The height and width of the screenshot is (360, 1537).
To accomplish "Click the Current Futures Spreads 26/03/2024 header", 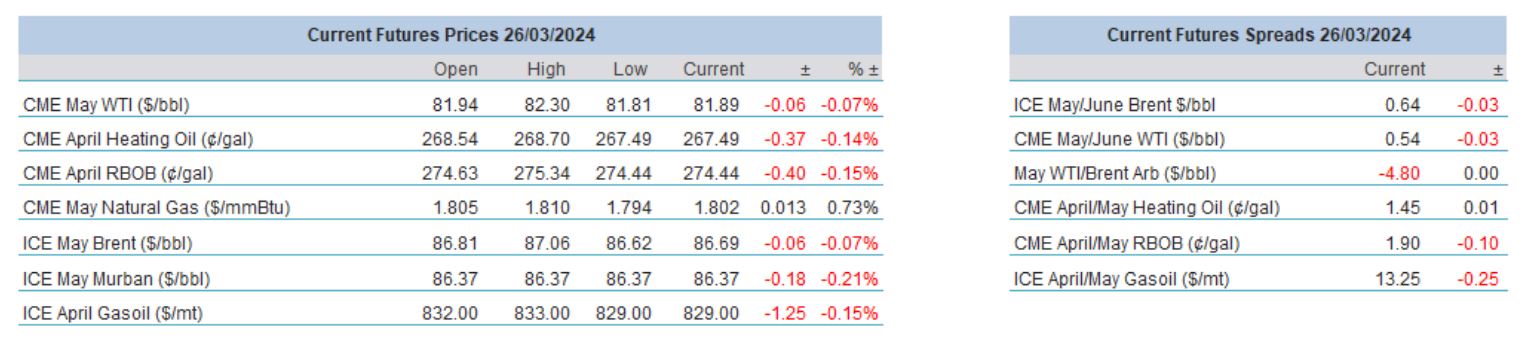I will point(1259,35).
